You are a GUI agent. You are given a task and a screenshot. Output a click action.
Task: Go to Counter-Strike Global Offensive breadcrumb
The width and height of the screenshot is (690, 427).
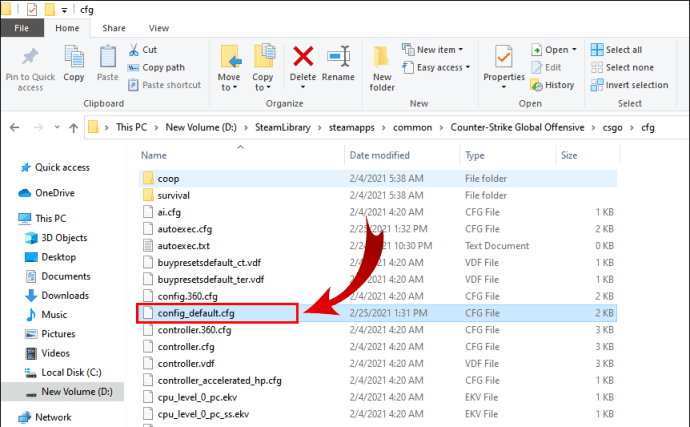[x=517, y=128]
